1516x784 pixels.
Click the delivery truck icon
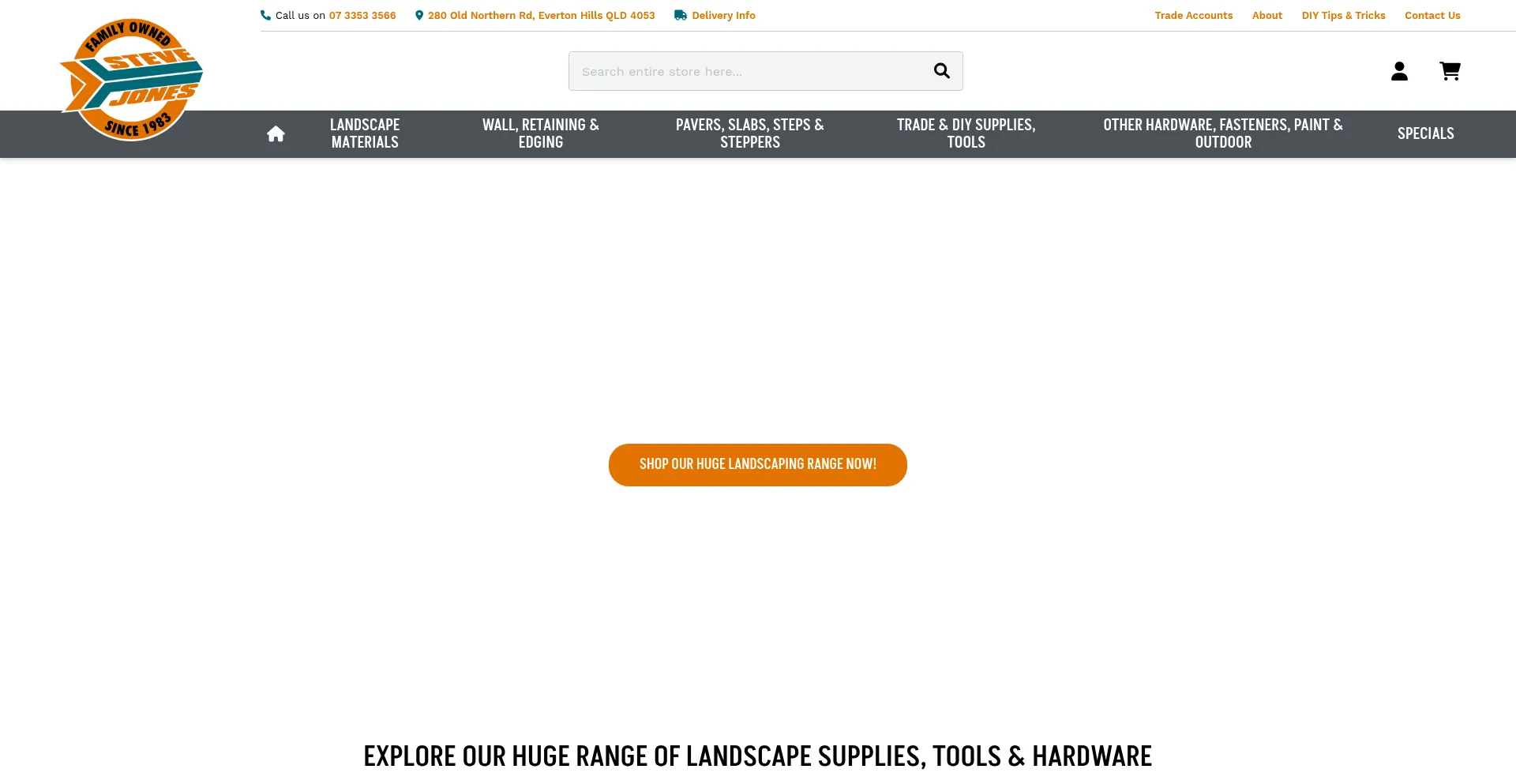(x=680, y=15)
